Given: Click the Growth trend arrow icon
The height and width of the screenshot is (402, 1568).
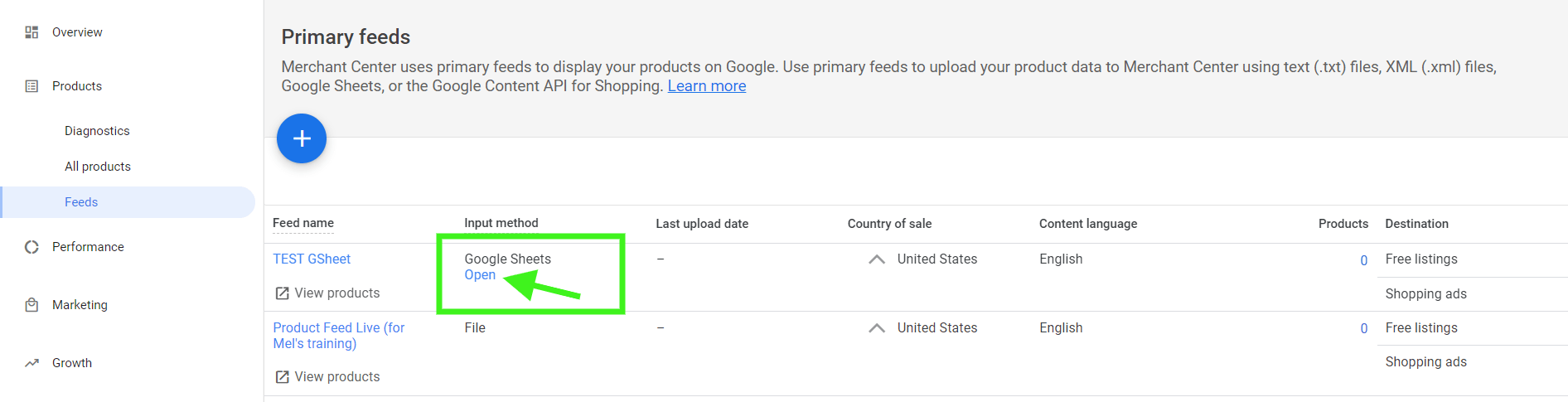Looking at the screenshot, I should 31,363.
